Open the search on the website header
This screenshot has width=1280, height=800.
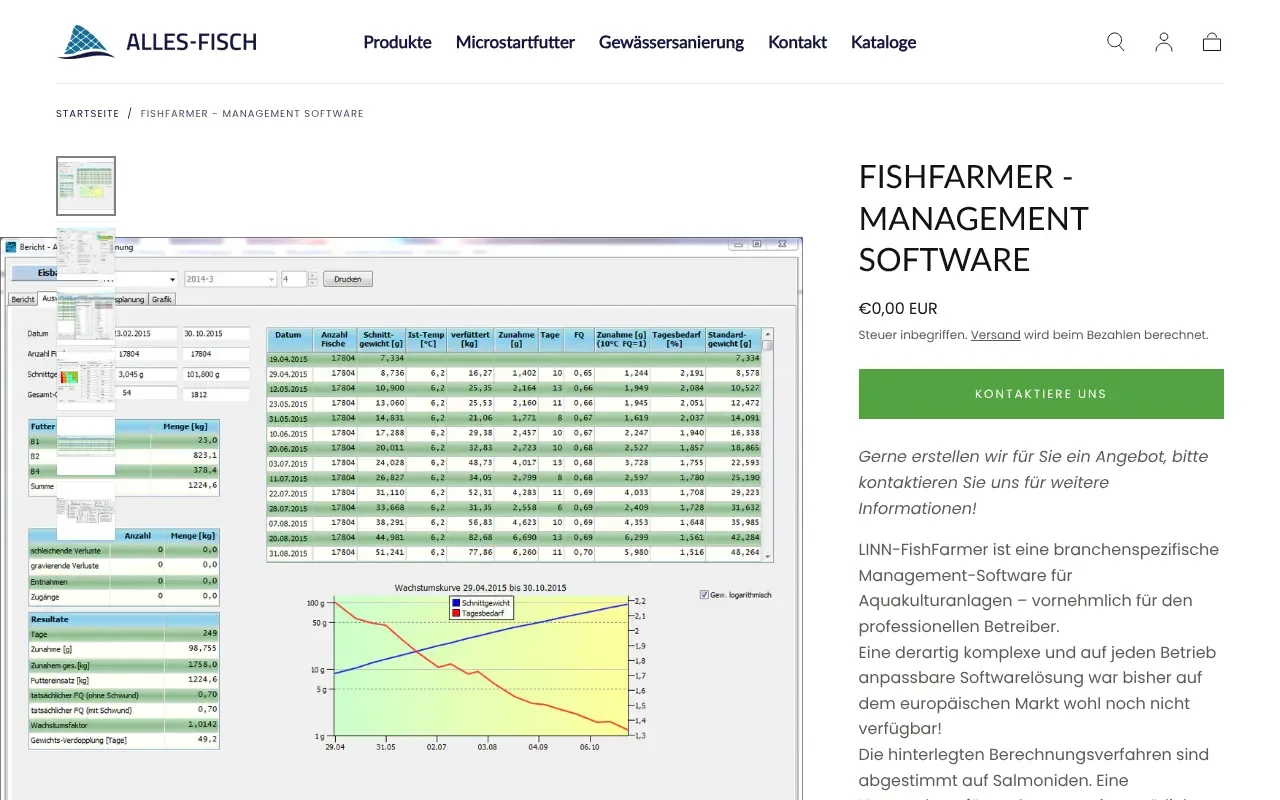tap(1115, 41)
